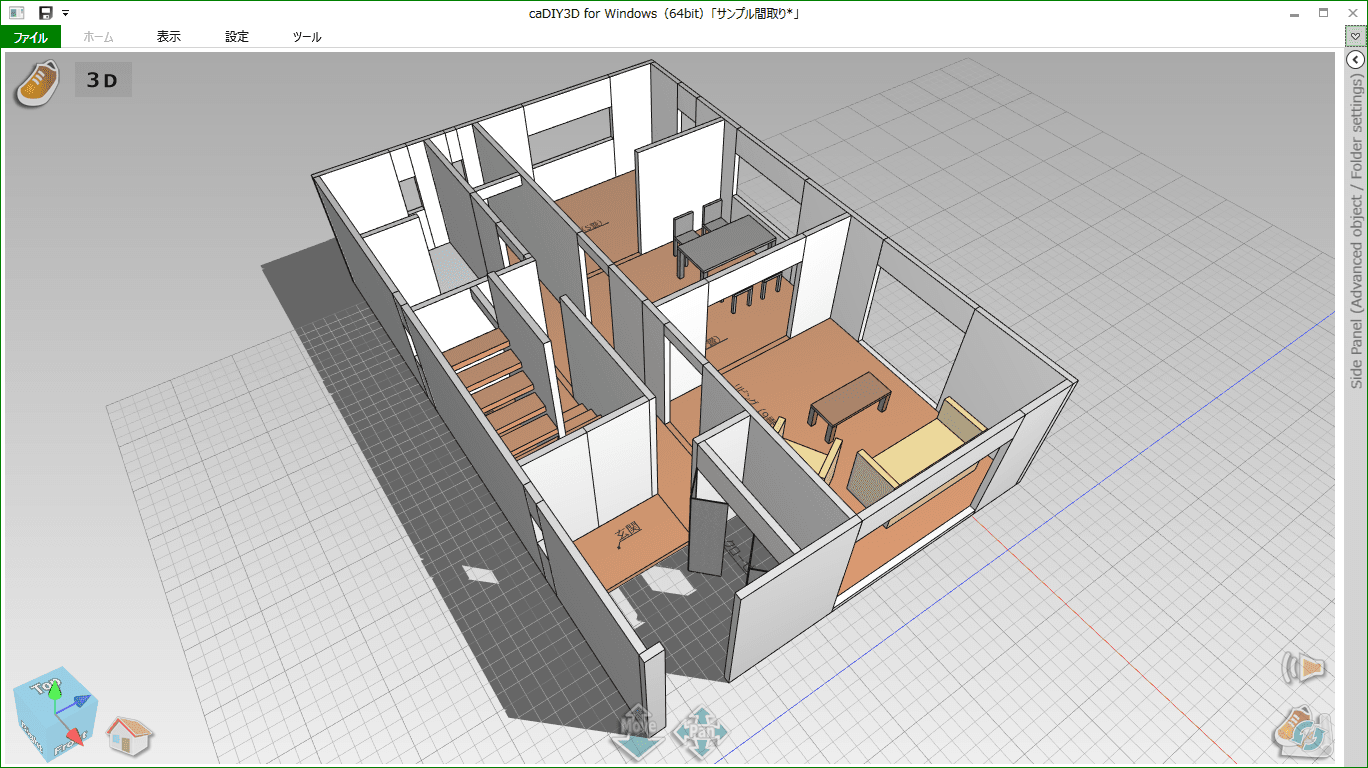Click the Move navigation arrow icon
The image size is (1368, 768).
637,735
